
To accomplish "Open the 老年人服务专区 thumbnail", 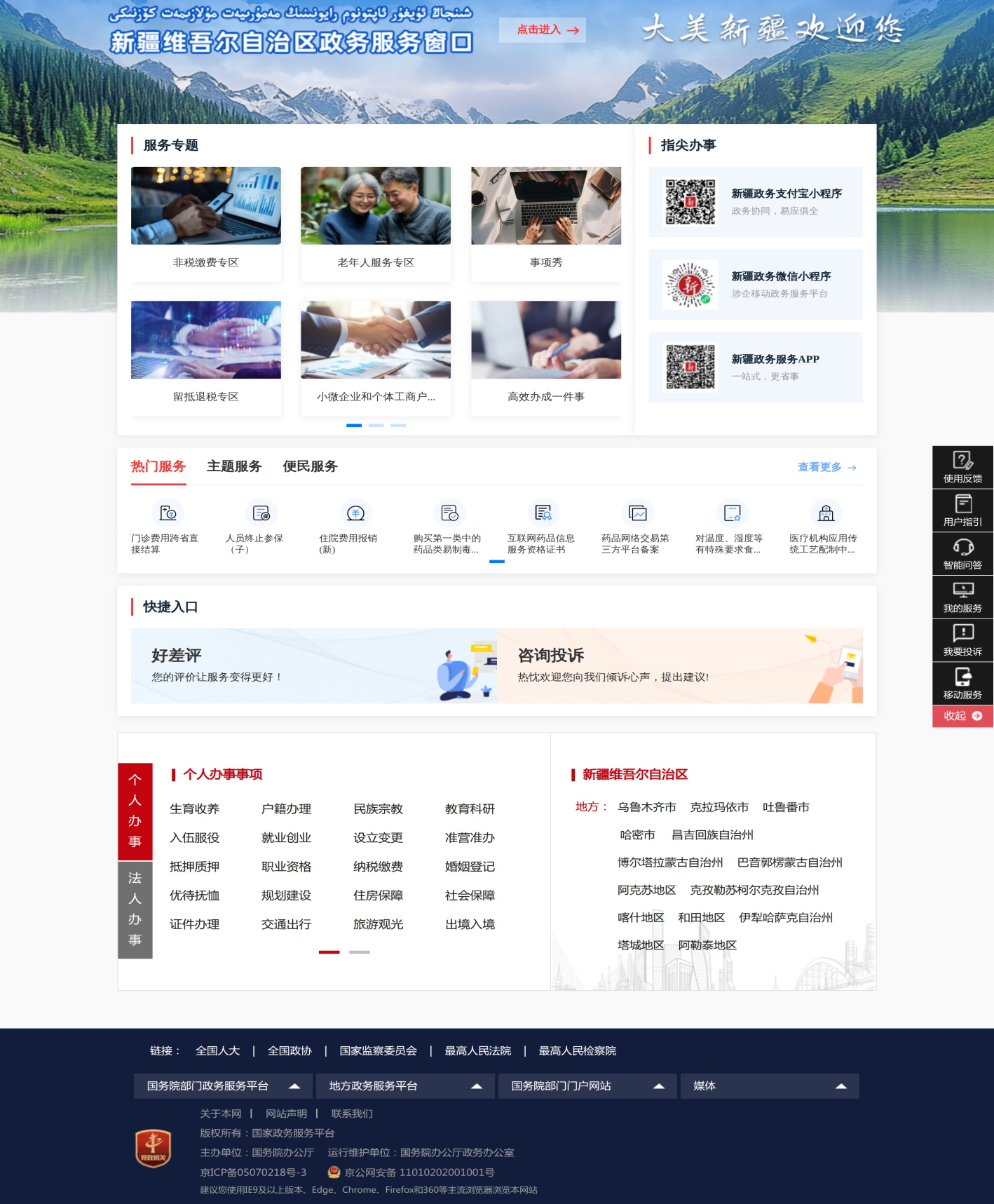I will [376, 205].
